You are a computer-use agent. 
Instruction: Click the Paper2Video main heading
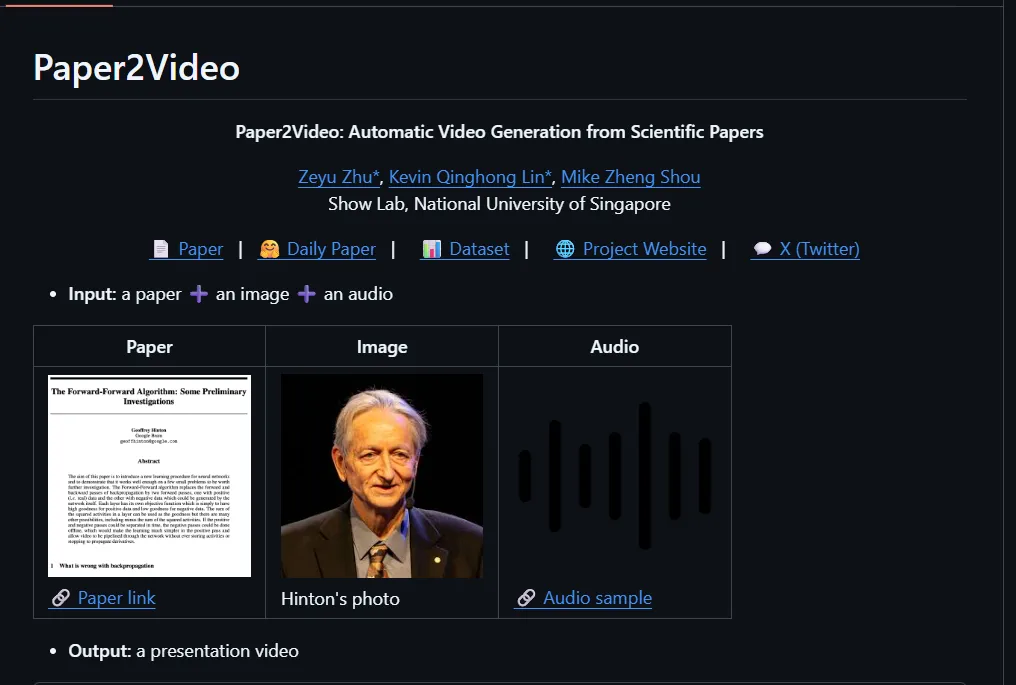(x=137, y=68)
